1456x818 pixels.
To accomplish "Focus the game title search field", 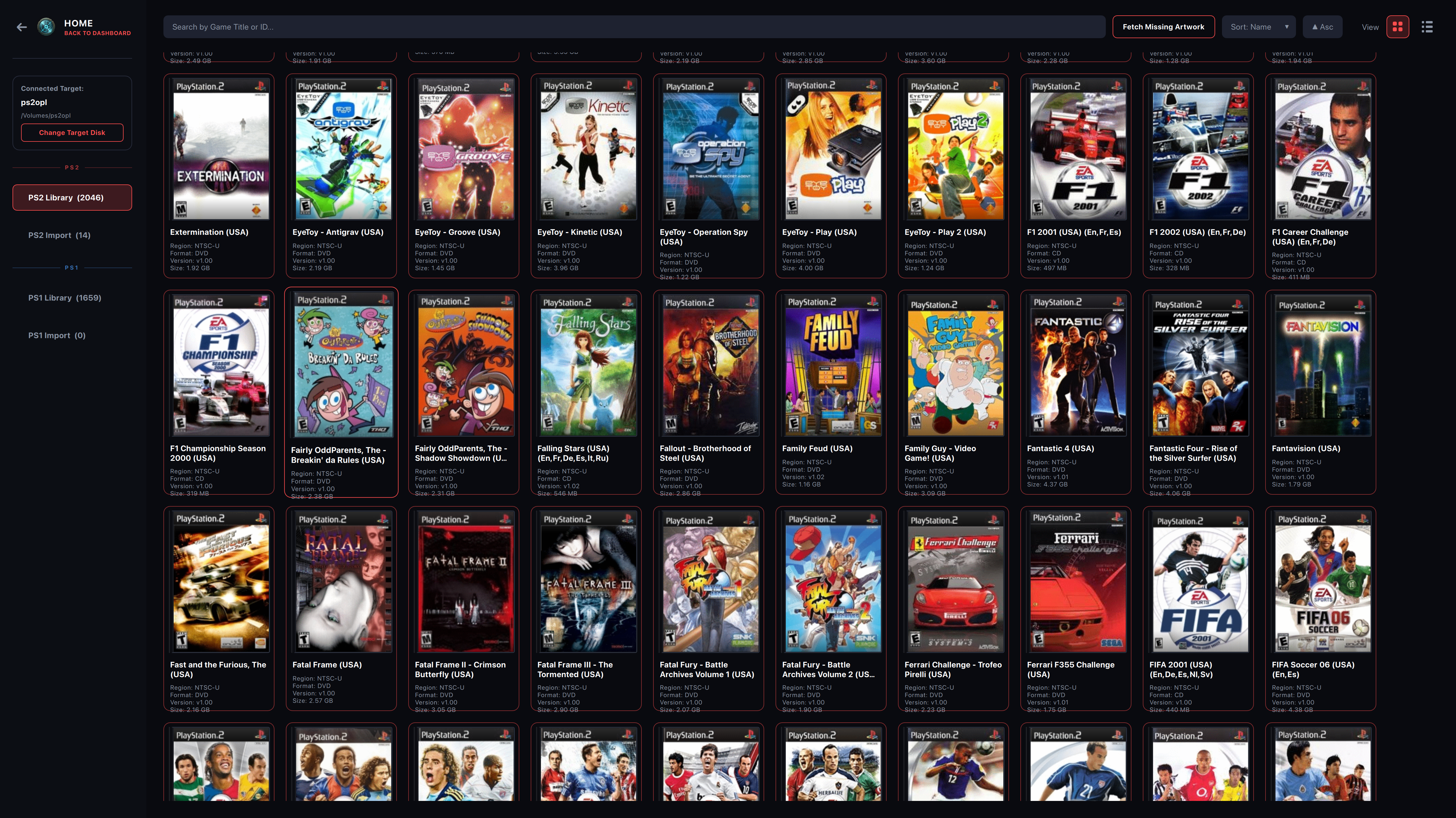I will (x=634, y=26).
